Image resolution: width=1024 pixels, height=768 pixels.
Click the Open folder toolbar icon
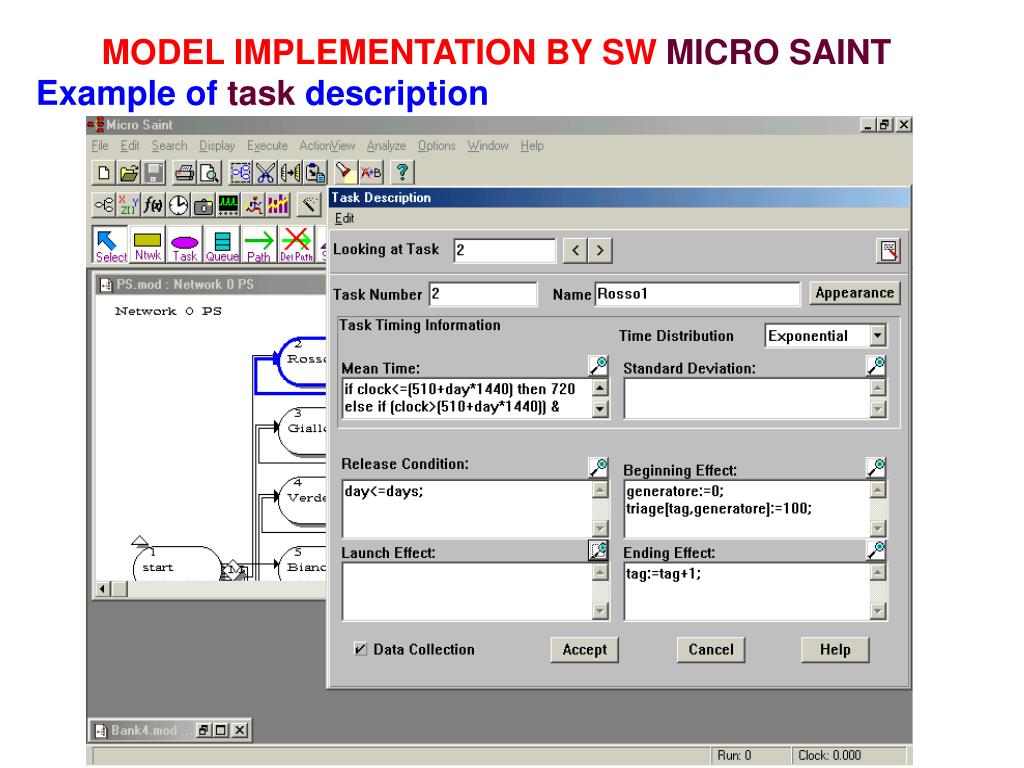coord(129,173)
